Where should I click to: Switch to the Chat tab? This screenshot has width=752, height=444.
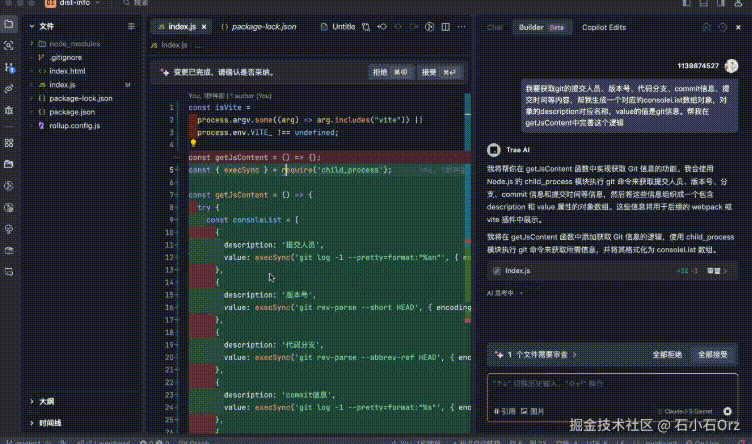(495, 27)
